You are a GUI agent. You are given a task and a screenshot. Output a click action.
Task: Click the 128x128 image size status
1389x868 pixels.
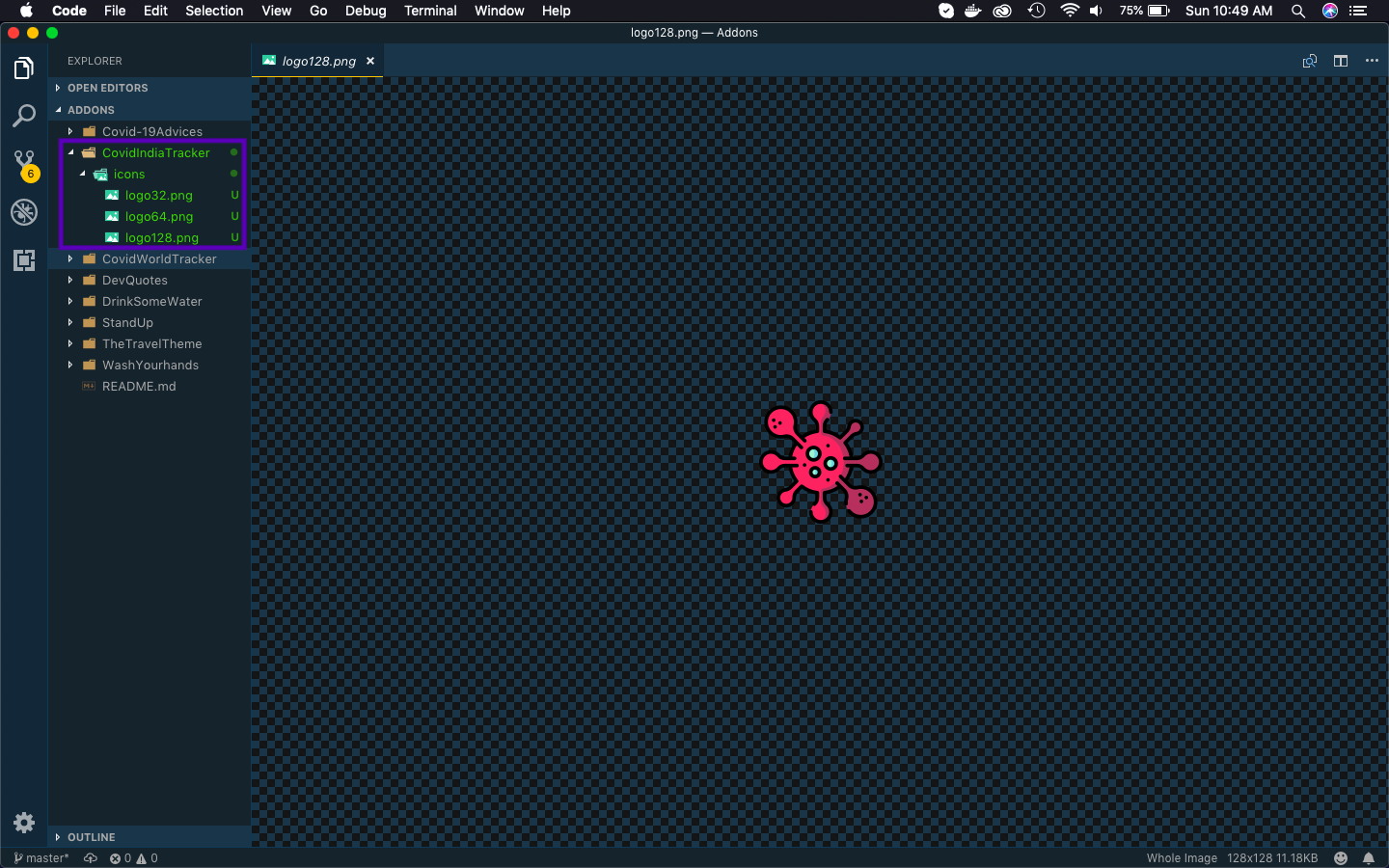pyautogui.click(x=1250, y=858)
